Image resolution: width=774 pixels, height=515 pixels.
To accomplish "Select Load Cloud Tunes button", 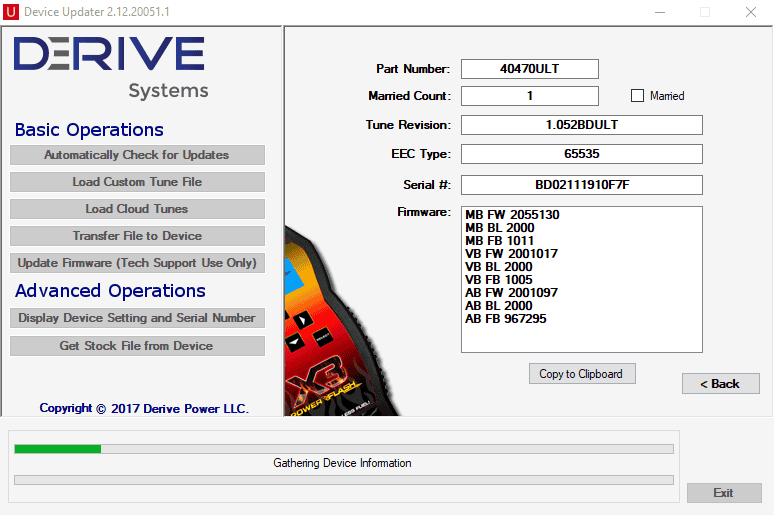I will point(137,209).
